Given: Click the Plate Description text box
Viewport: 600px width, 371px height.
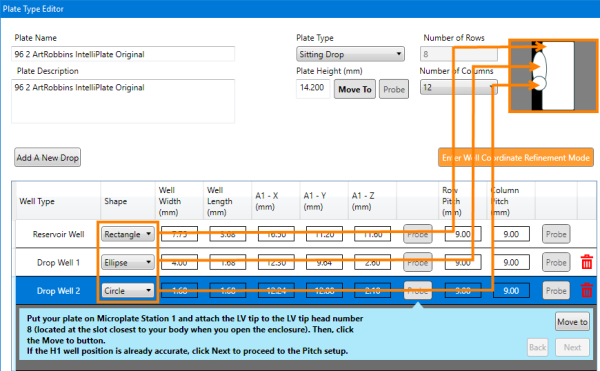Looking at the screenshot, I should (x=123, y=101).
